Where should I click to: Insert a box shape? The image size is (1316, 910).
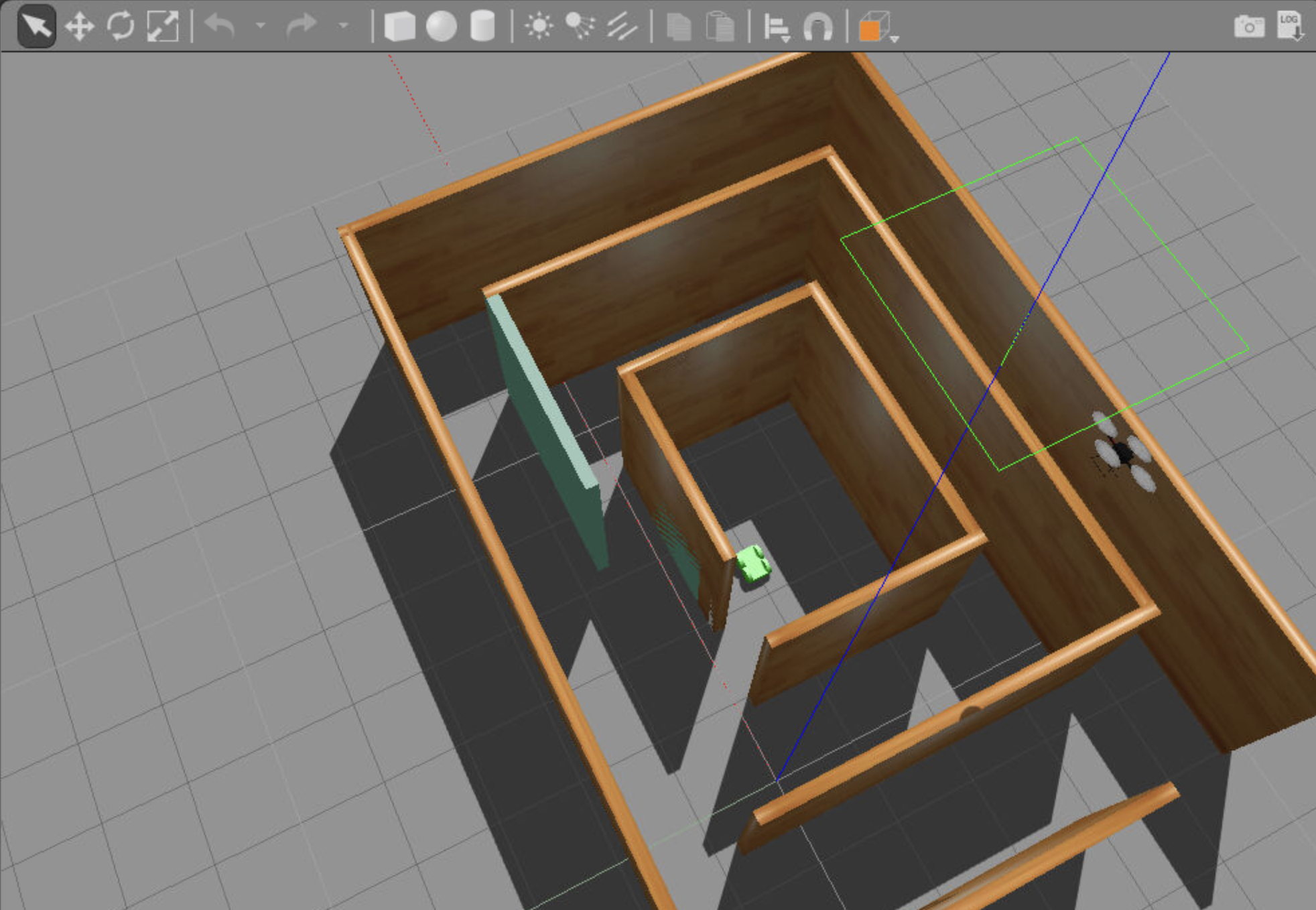coord(399,27)
